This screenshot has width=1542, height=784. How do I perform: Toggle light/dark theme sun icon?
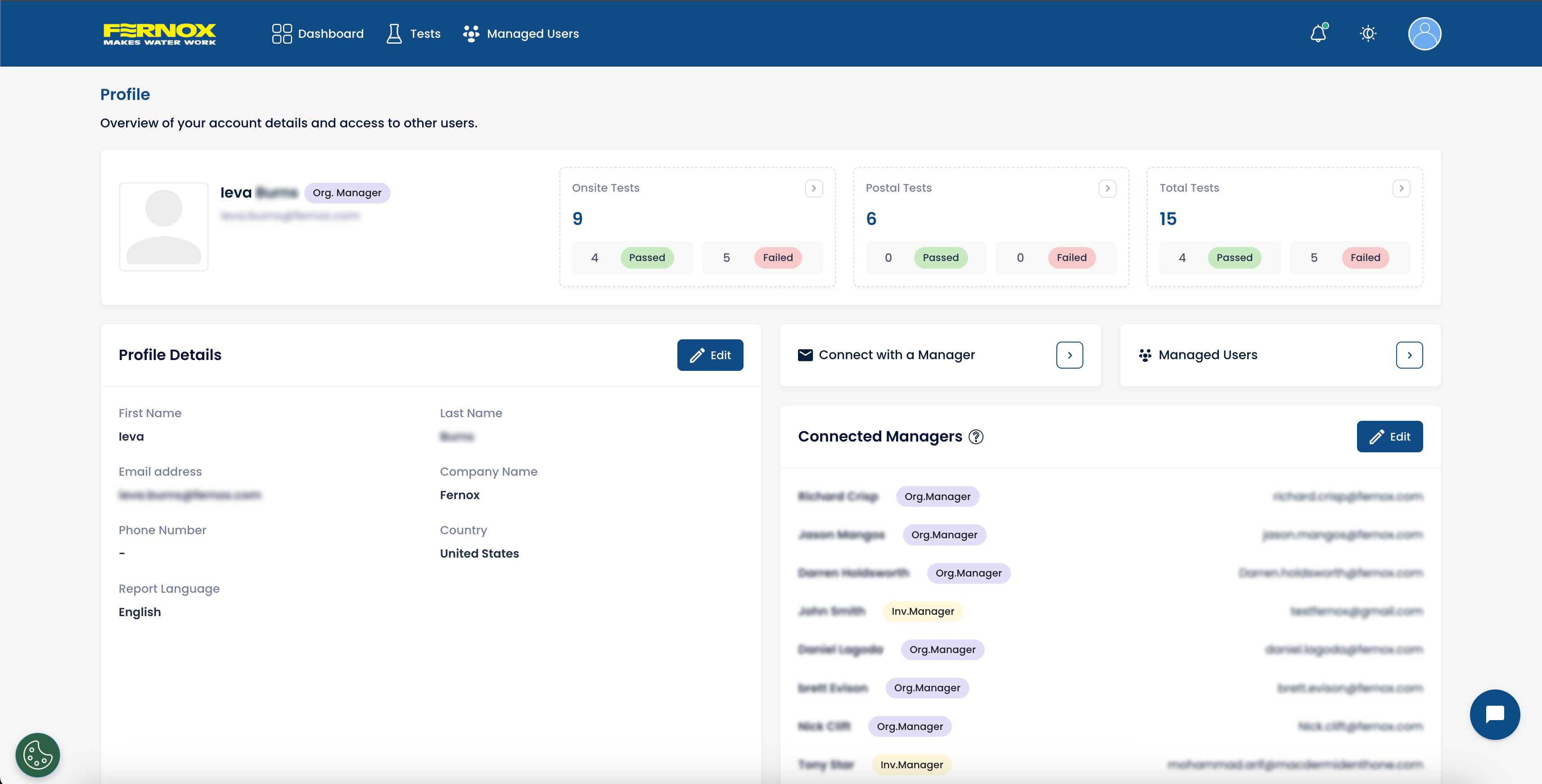(1368, 33)
